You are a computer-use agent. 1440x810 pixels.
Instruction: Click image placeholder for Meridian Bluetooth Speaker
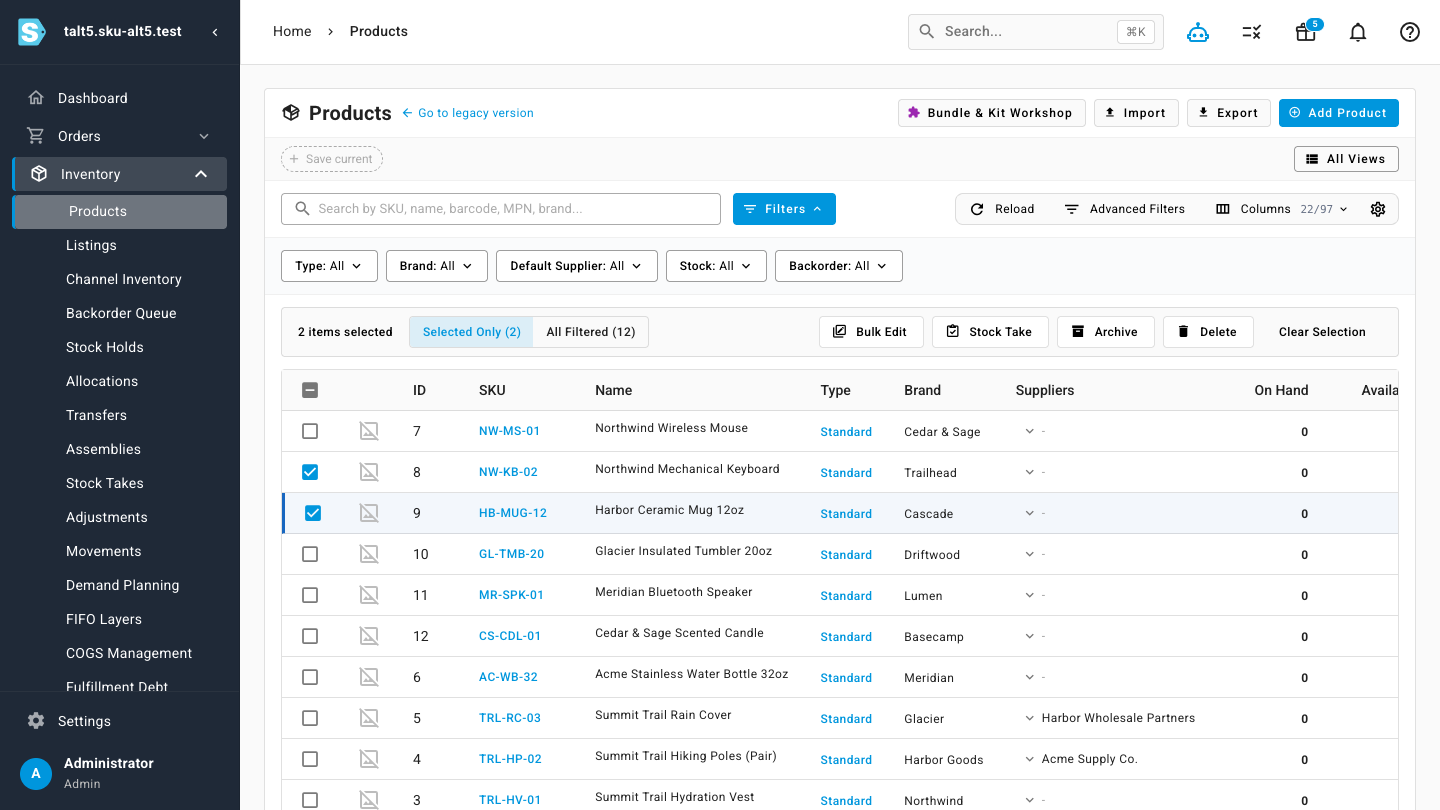369,595
